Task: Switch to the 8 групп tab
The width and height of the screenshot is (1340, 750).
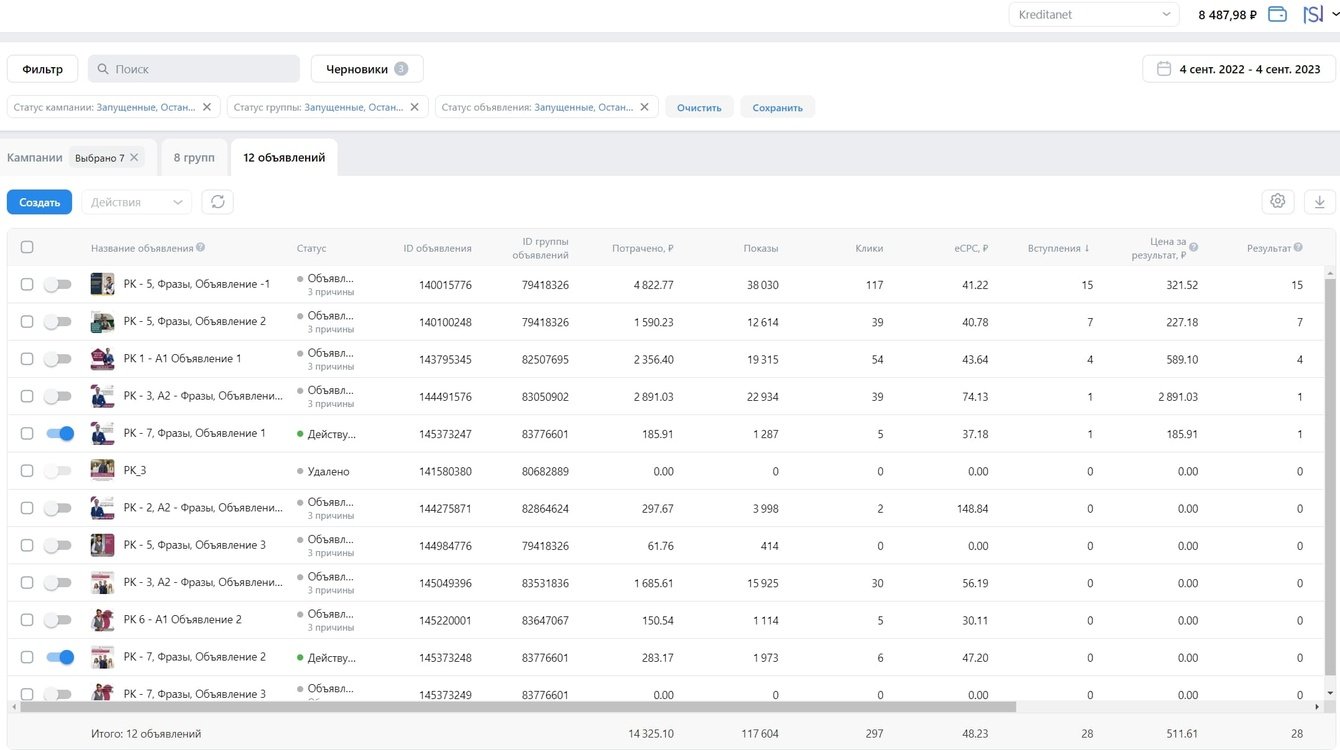Action: pos(194,158)
